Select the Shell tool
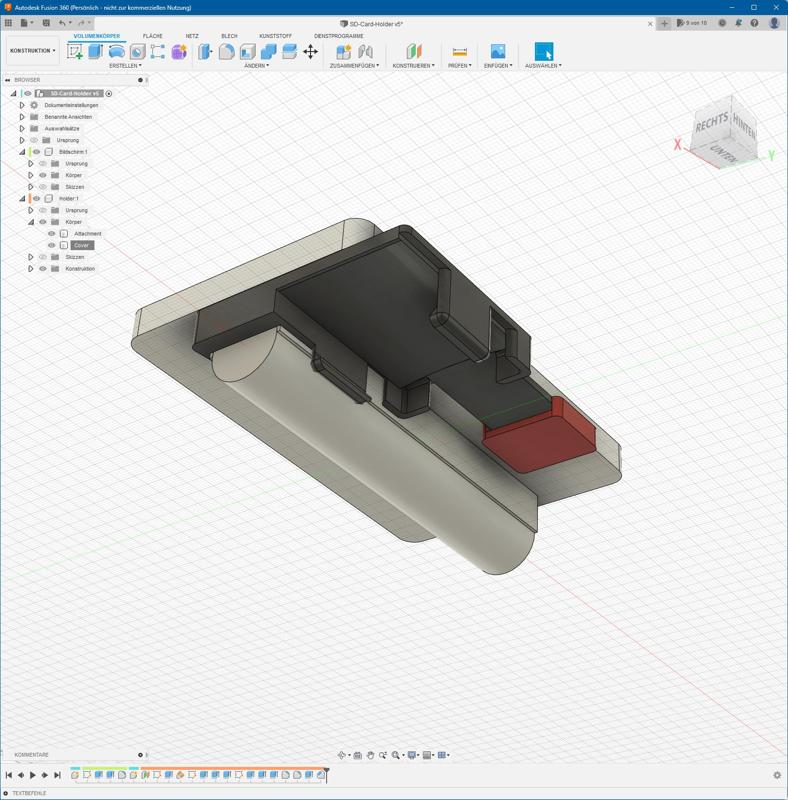 tap(248, 52)
